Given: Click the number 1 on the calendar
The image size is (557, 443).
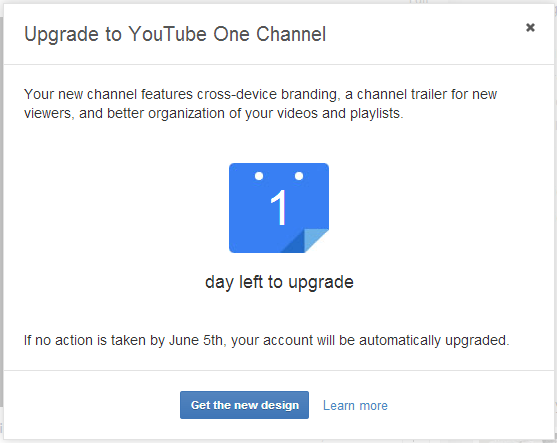Looking at the screenshot, I should (x=279, y=207).
